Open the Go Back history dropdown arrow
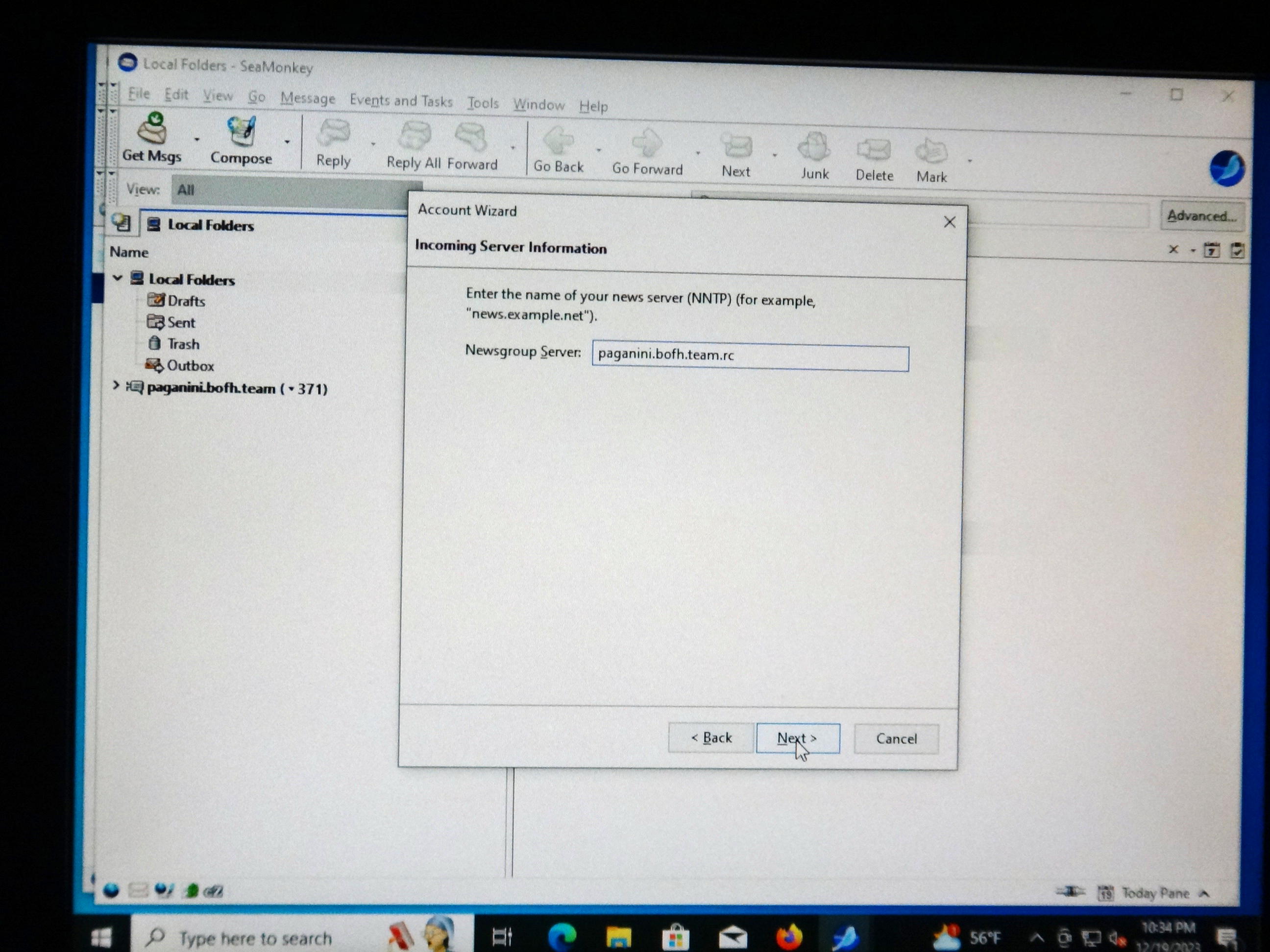This screenshot has width=1270, height=952. 598,150
